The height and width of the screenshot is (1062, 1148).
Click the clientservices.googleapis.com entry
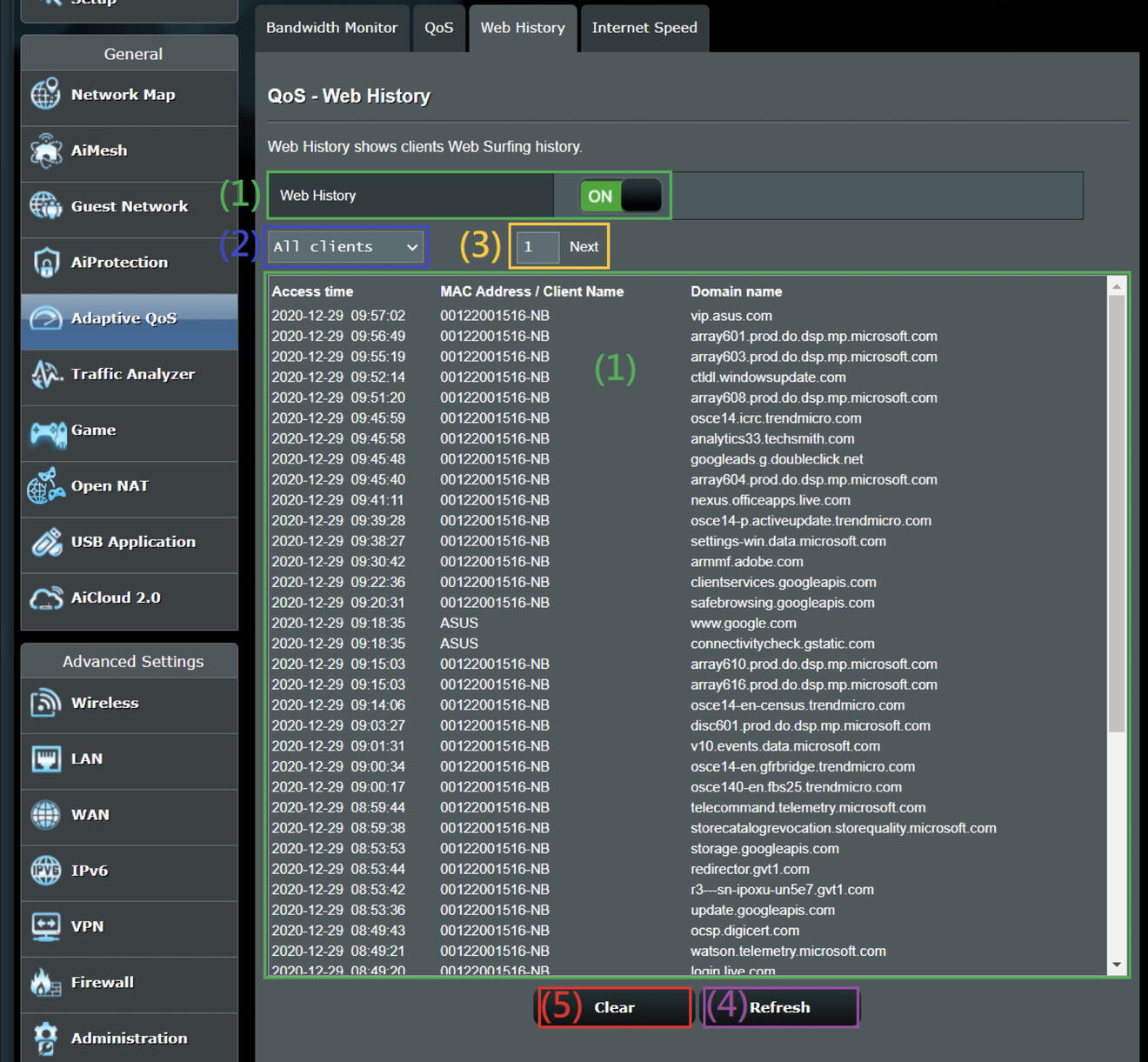[x=784, y=583]
